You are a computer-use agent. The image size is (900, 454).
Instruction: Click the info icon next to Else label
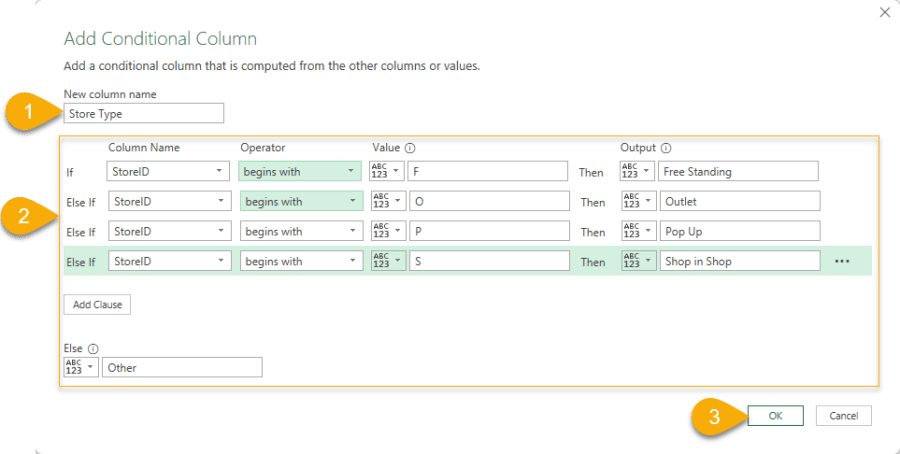pos(93,349)
